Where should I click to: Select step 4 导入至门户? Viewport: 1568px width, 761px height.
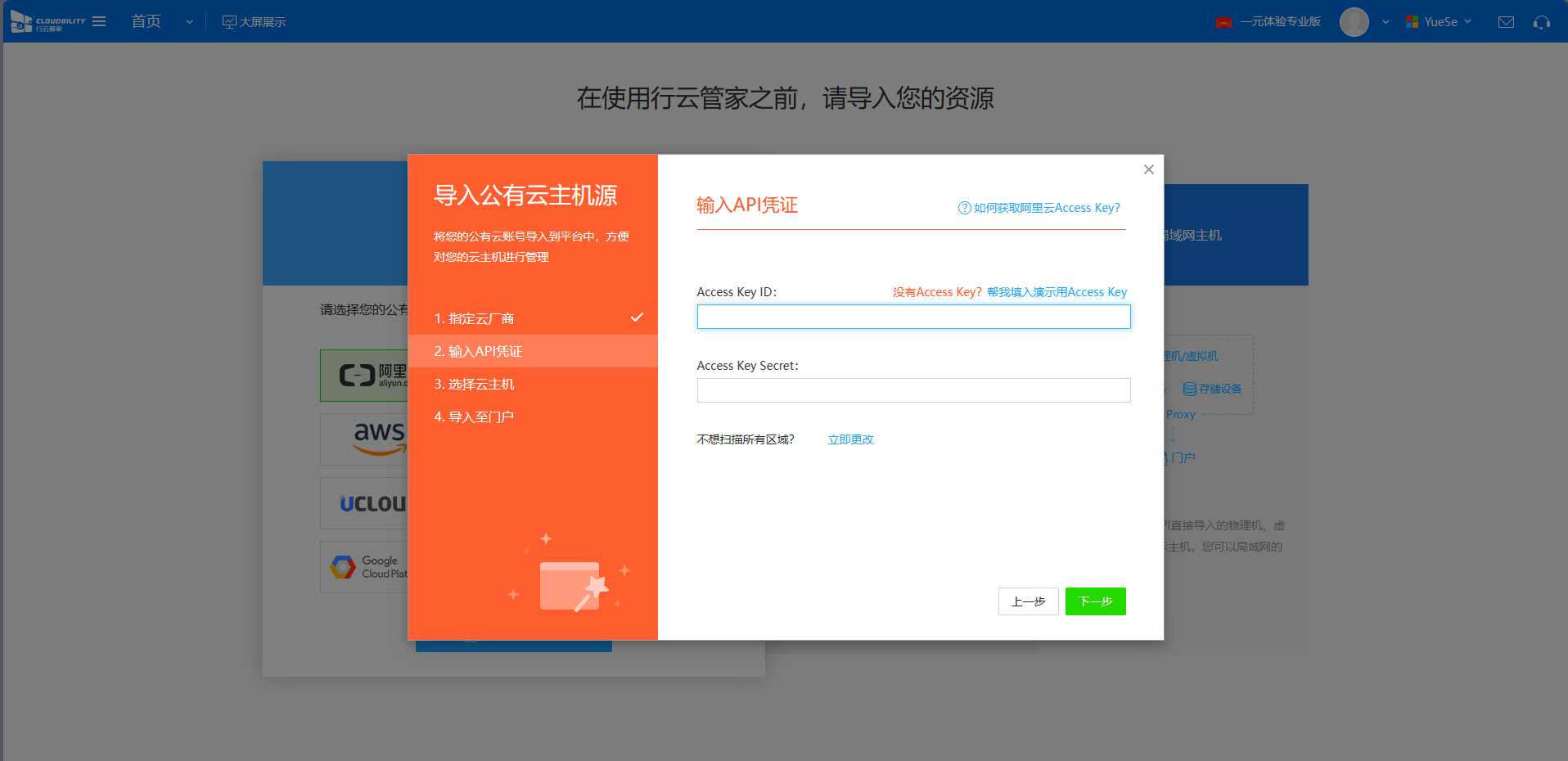pyautogui.click(x=474, y=417)
